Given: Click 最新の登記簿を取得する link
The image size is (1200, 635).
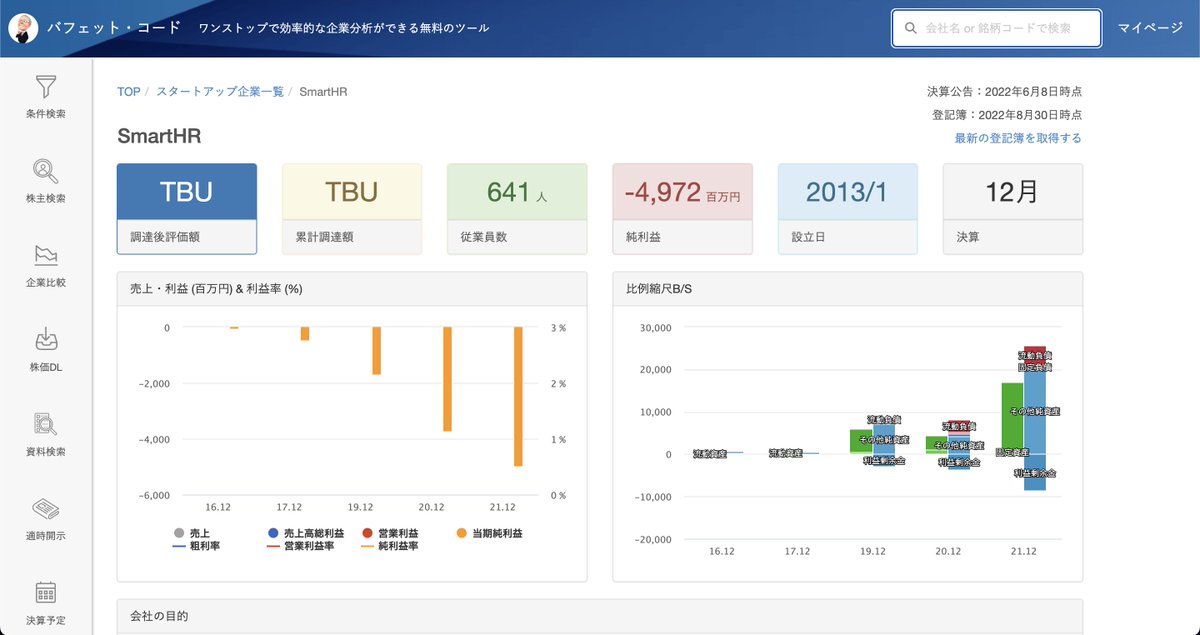Looking at the screenshot, I should point(1018,138).
